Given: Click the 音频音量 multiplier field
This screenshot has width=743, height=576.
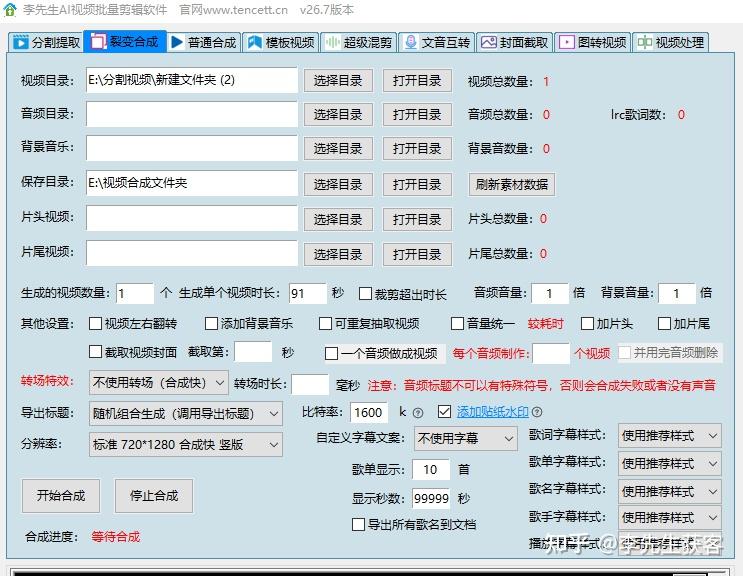Looking at the screenshot, I should pyautogui.click(x=550, y=294).
